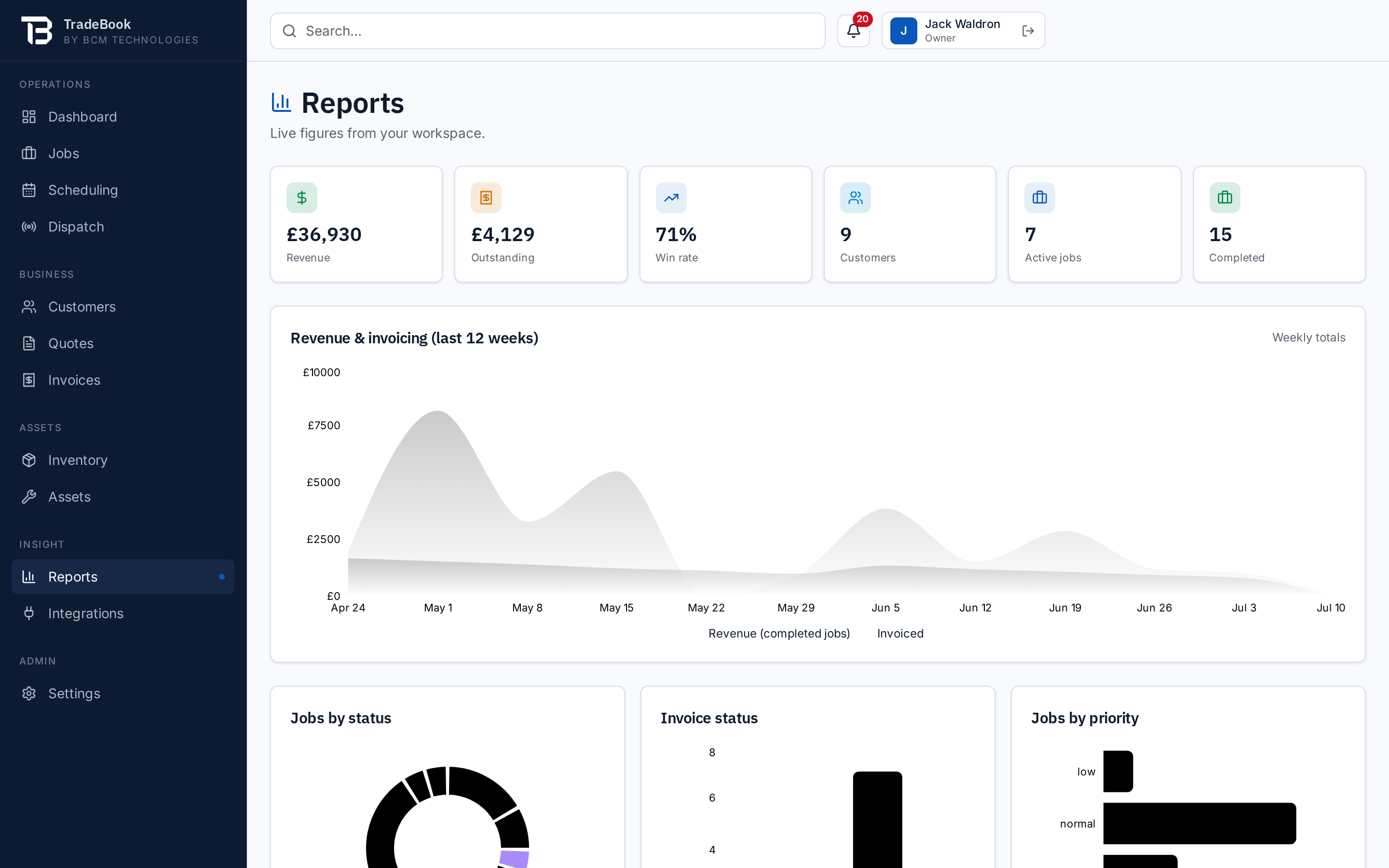Click the tall Invoice status bar
Viewport: 1389px width, 868px height.
(877, 820)
